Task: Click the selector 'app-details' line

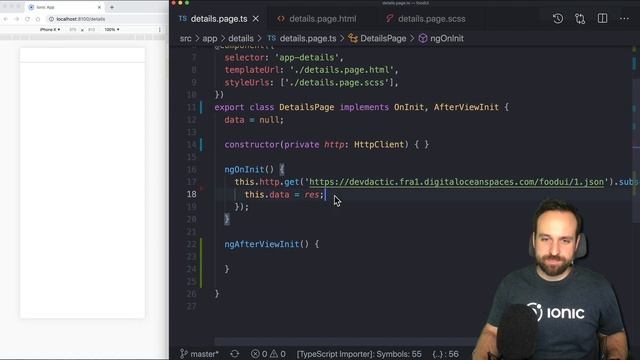Action: point(284,58)
